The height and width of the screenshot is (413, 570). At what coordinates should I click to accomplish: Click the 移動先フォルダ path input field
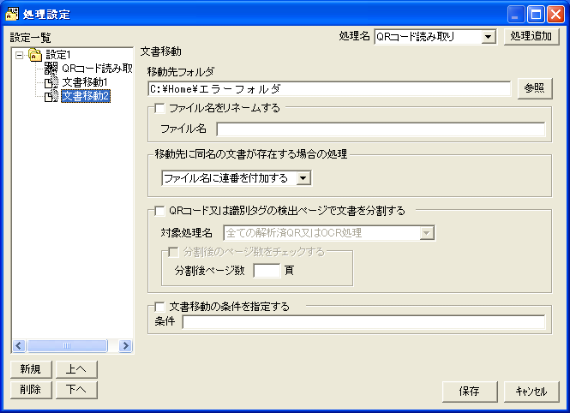coord(329,89)
